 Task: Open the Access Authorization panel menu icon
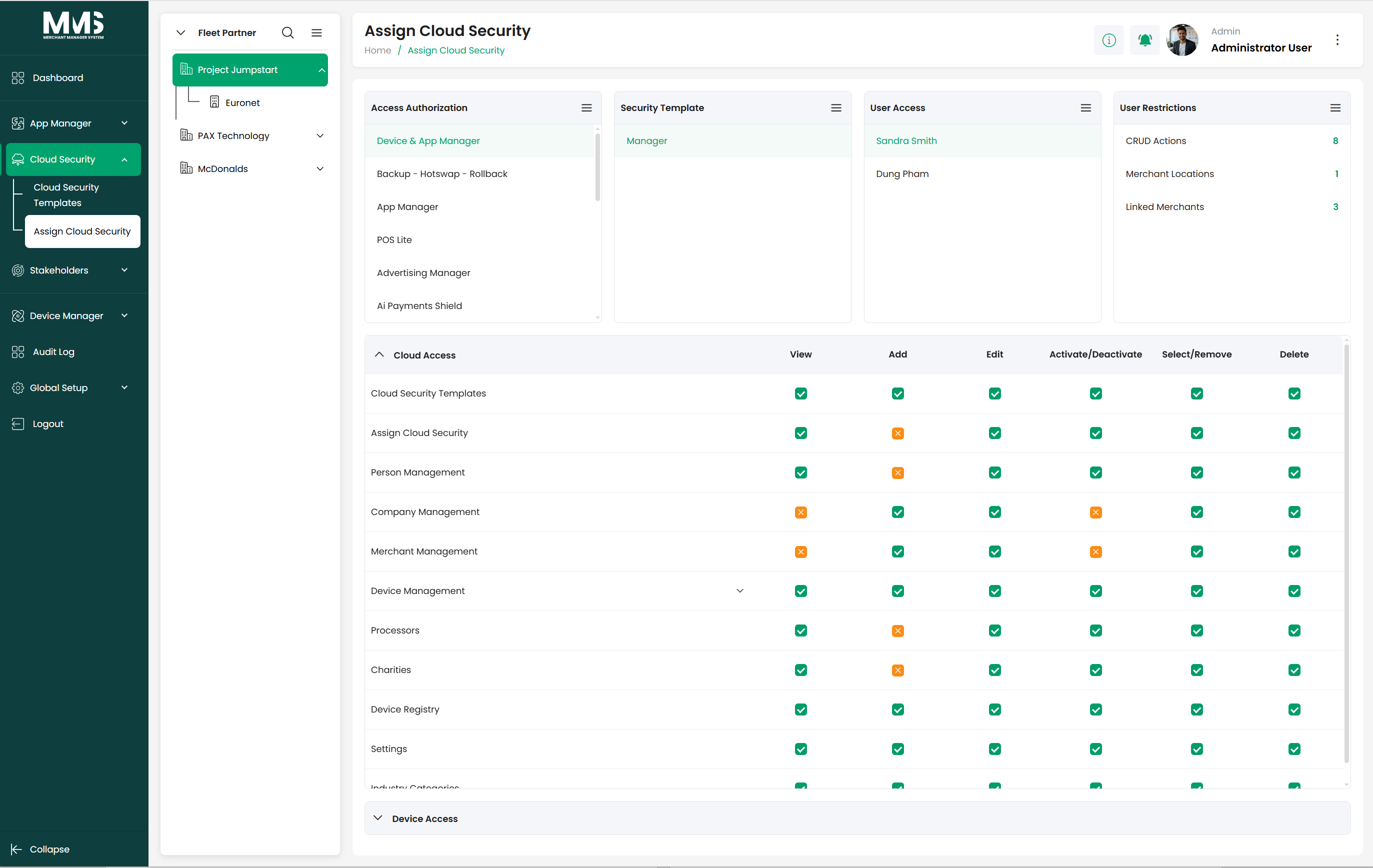(x=586, y=108)
